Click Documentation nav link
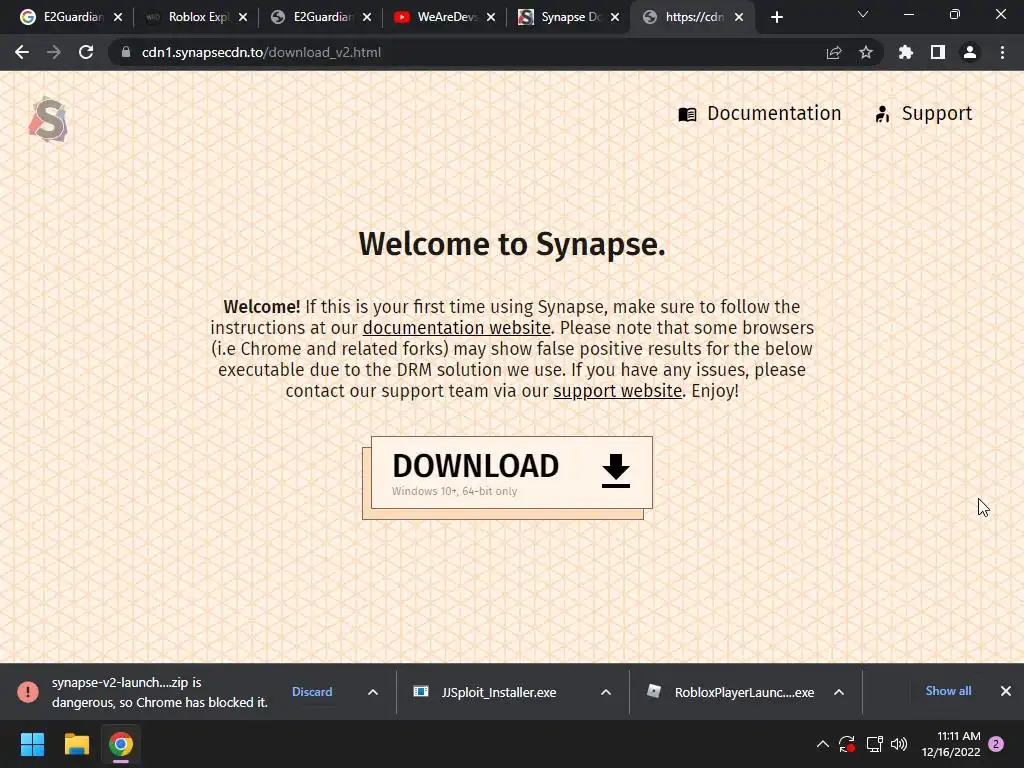 (x=760, y=114)
